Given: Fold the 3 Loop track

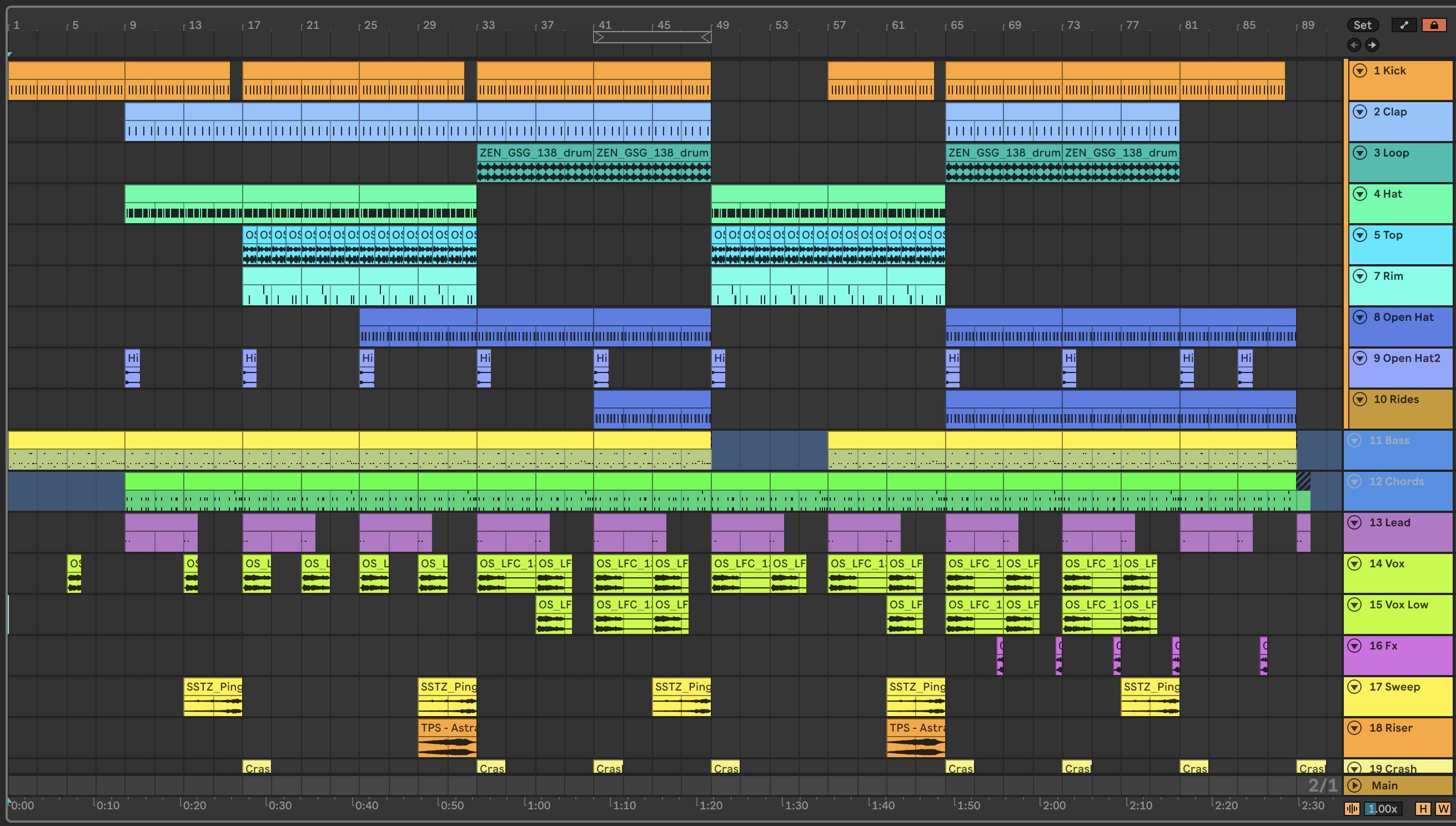Looking at the screenshot, I should tap(1359, 153).
